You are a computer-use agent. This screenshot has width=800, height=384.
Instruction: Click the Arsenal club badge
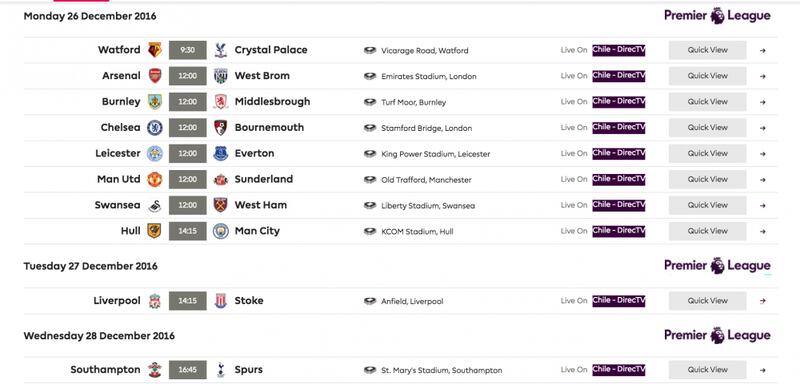point(155,75)
